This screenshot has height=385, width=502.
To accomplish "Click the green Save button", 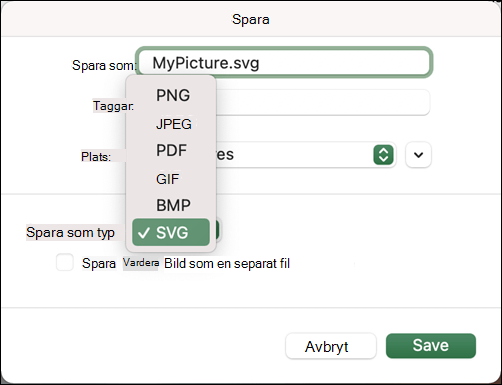I will point(431,346).
